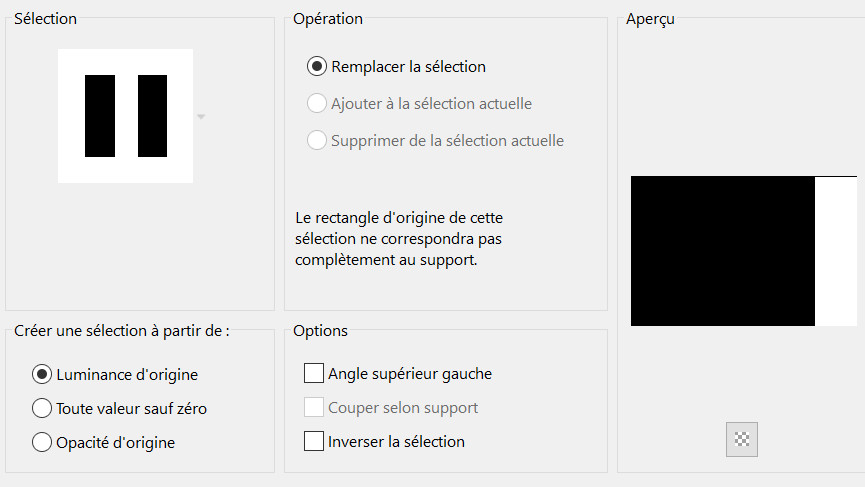Choose Ajouter à la sélection actuelle

(317, 104)
